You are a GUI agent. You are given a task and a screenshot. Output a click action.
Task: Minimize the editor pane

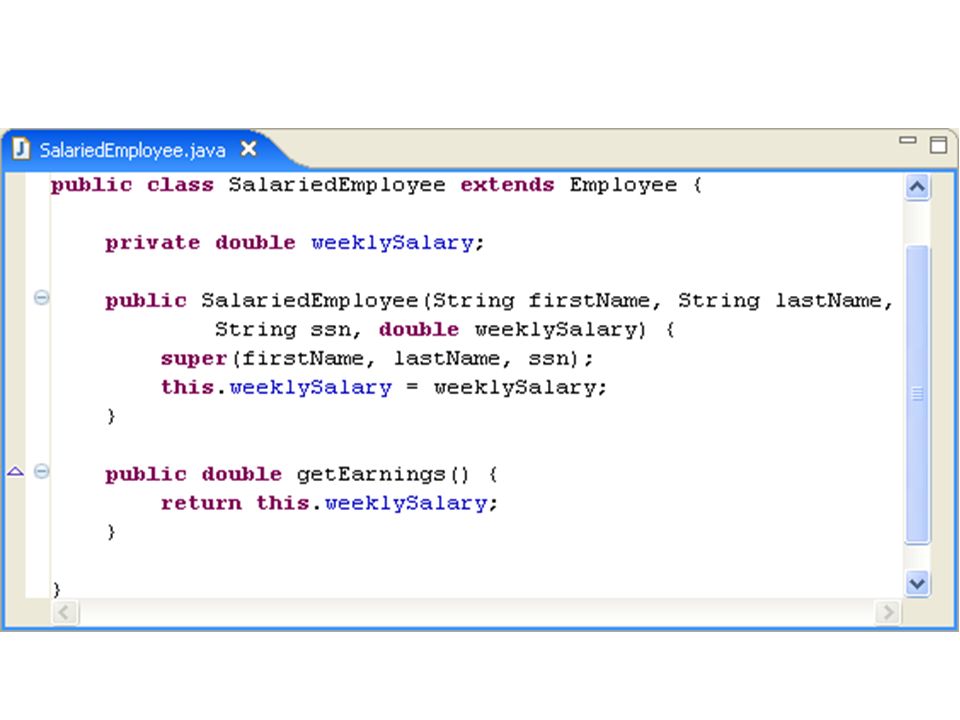pos(907,141)
